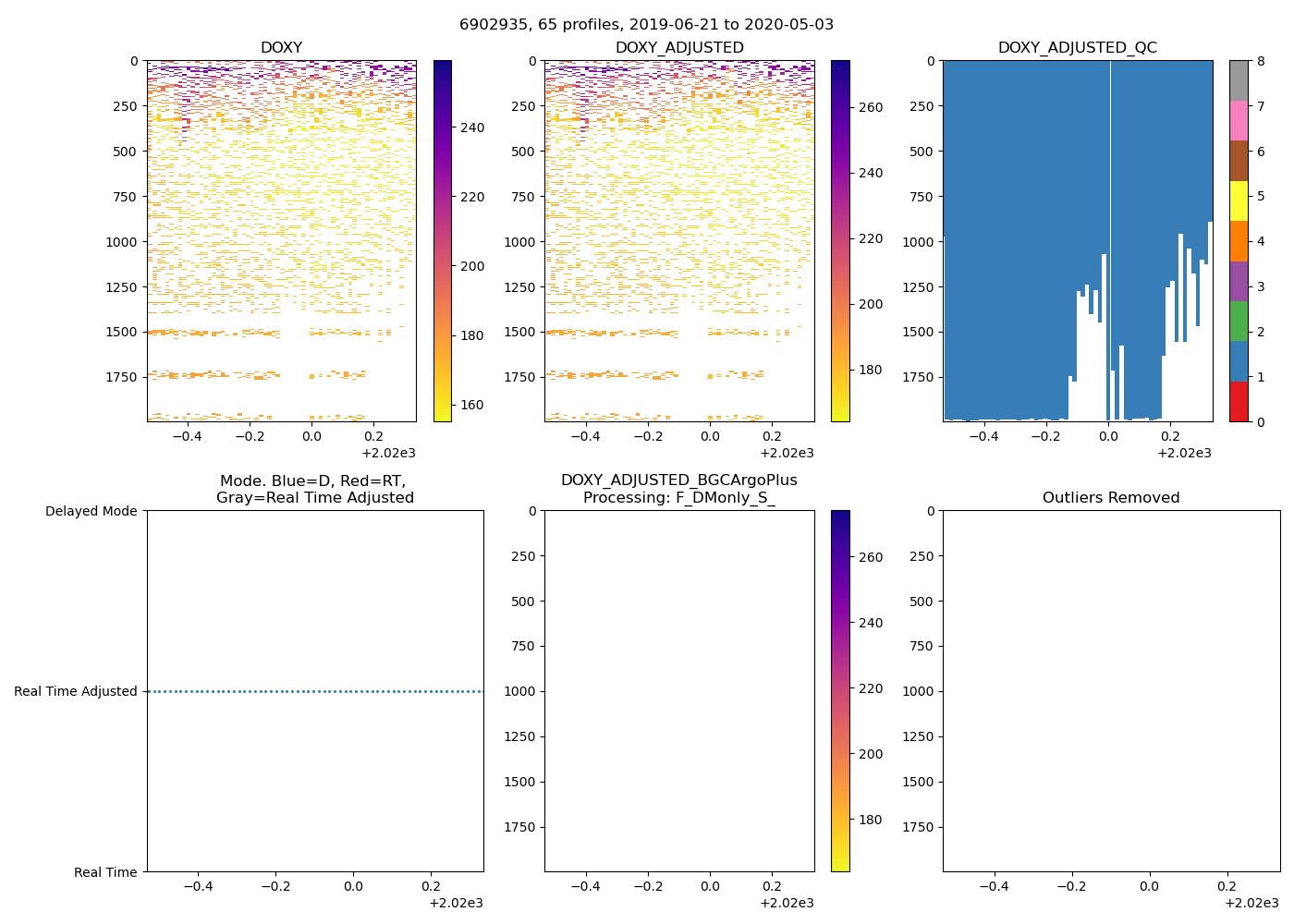Click inside the empty Outliers Removed plot area
Viewport: 1294px width, 924px height.
click(x=1111, y=691)
